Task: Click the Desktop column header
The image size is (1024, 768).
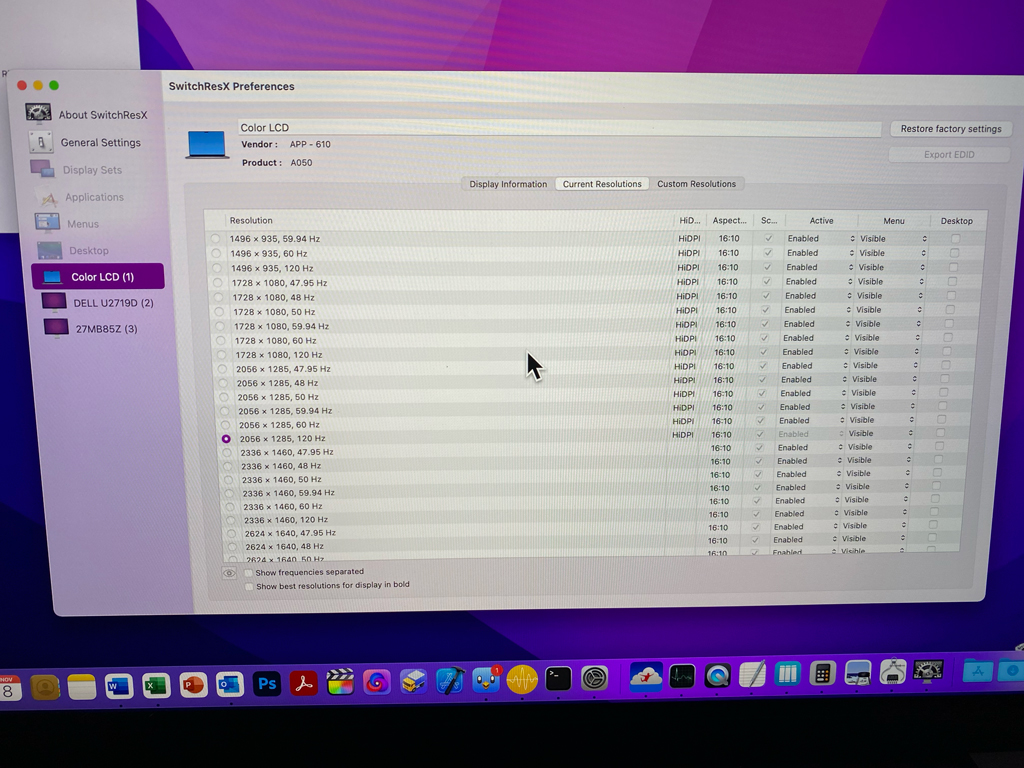Action: pos(957,221)
